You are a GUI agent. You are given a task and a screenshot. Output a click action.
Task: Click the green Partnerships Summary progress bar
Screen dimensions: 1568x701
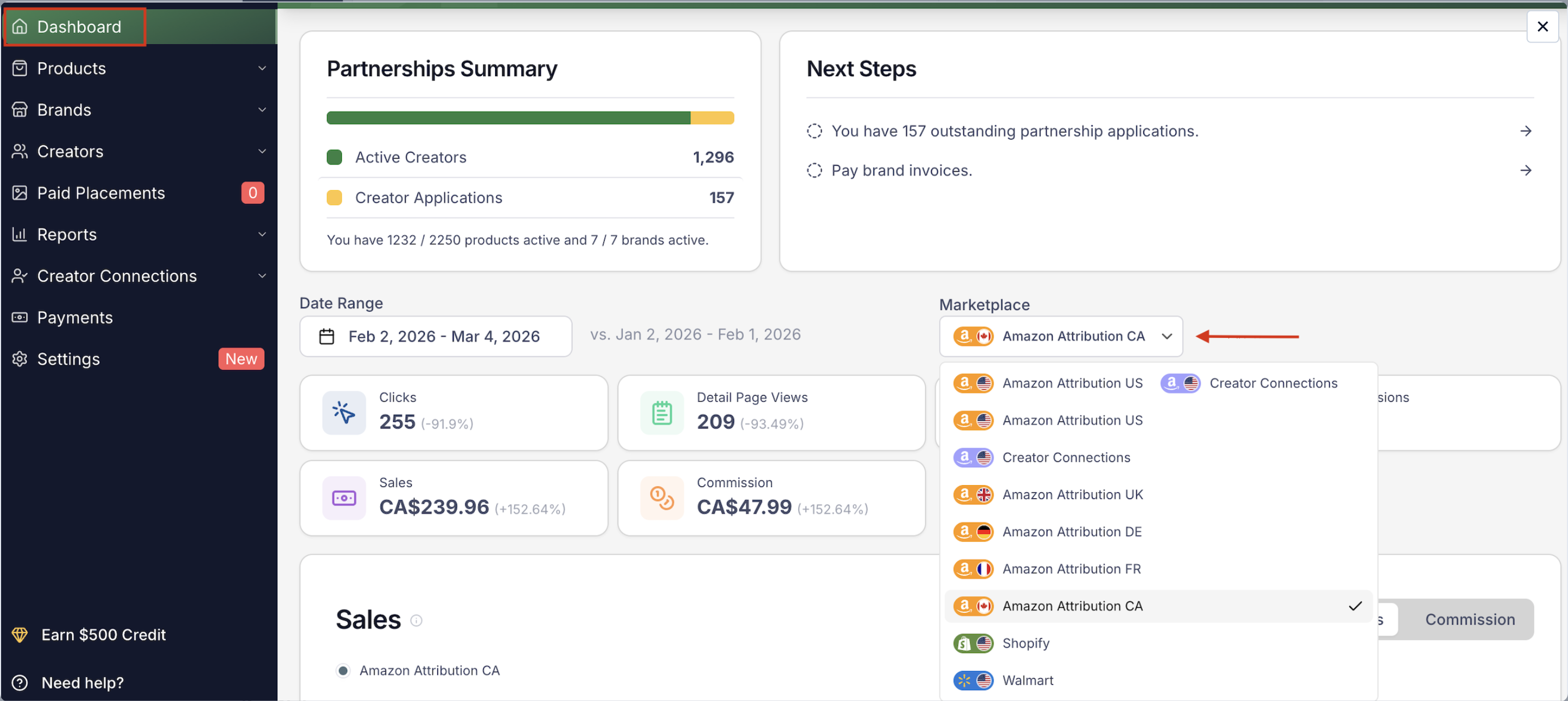coord(508,118)
